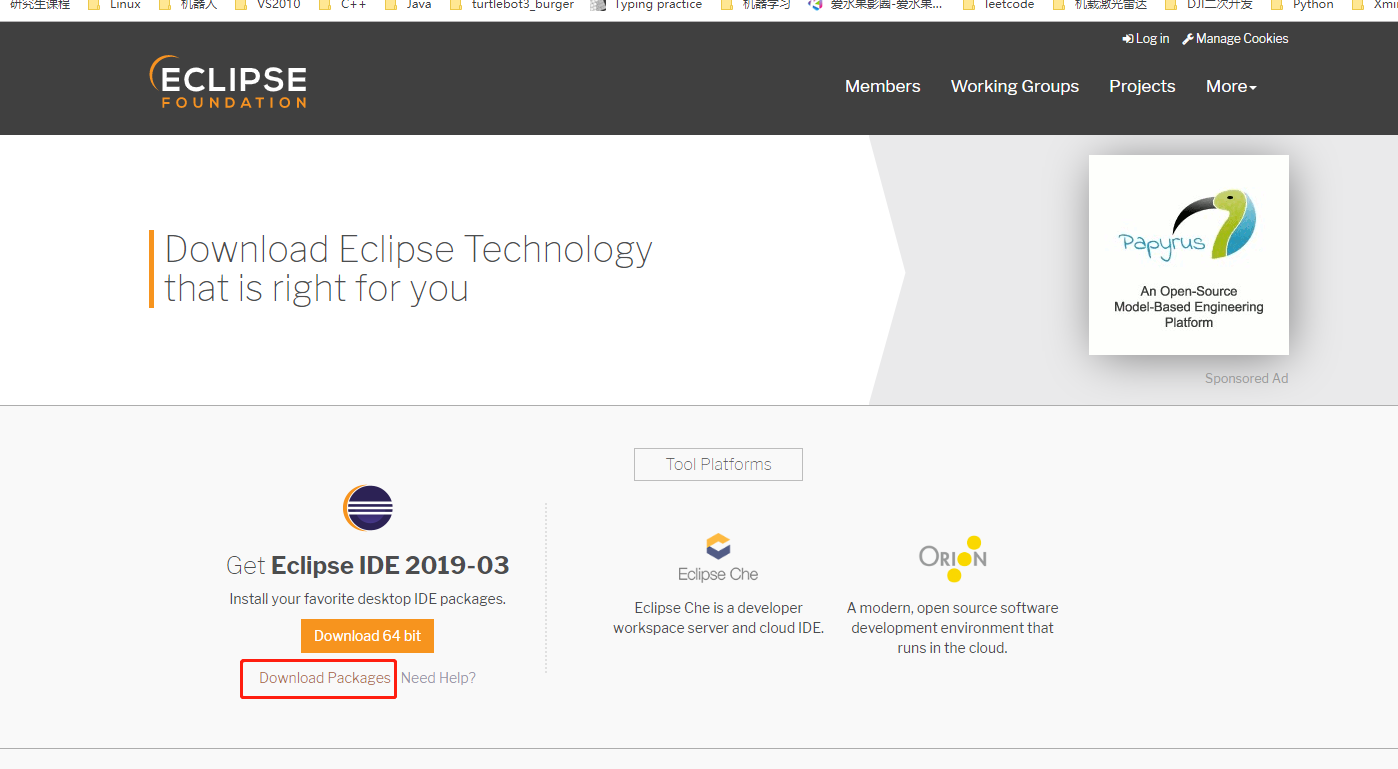Open the Tool Platforms selector
The height and width of the screenshot is (769, 1398).
[x=718, y=464]
